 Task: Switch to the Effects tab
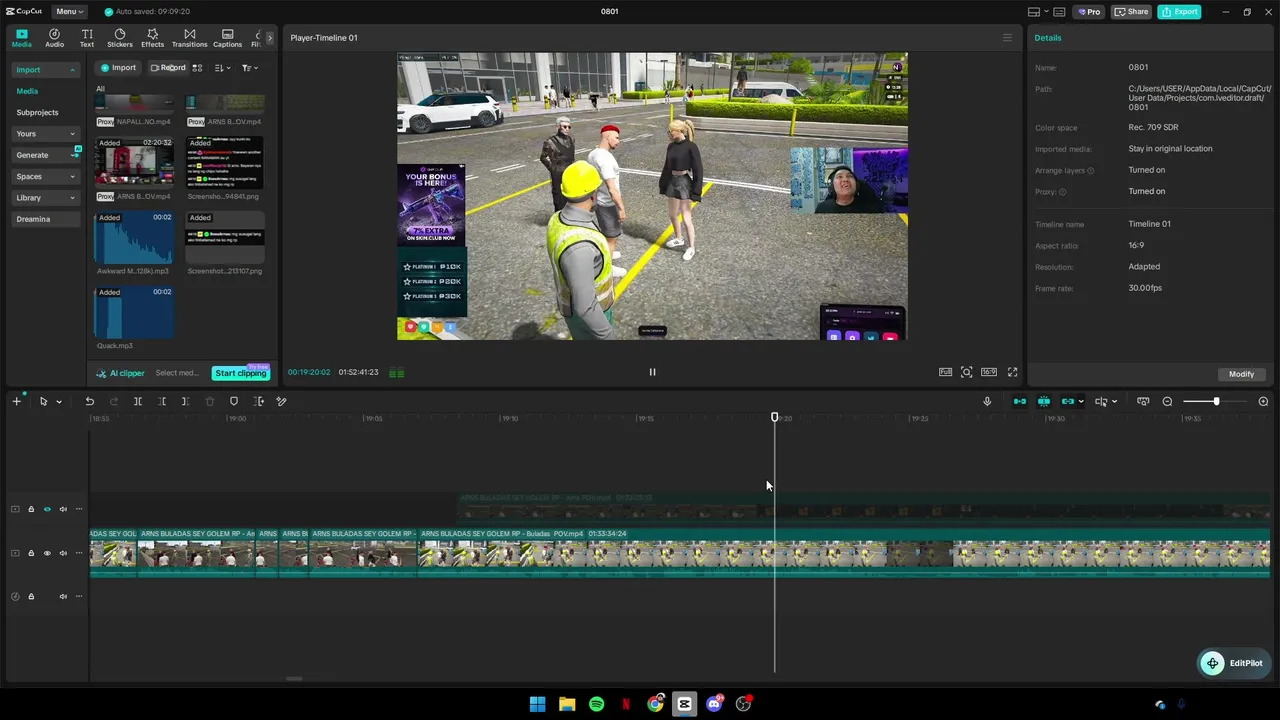point(152,38)
